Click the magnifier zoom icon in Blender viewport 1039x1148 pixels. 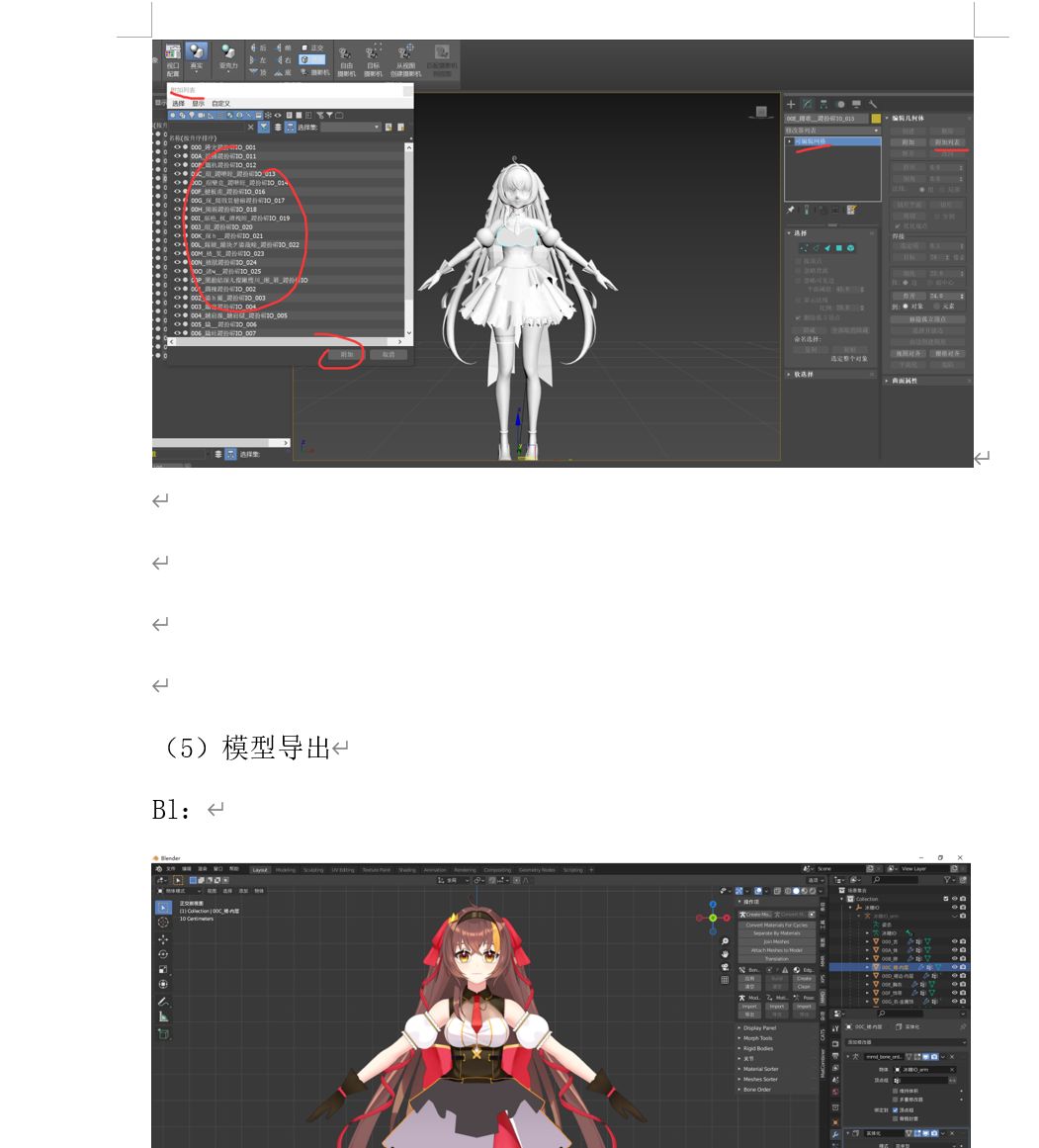725,941
